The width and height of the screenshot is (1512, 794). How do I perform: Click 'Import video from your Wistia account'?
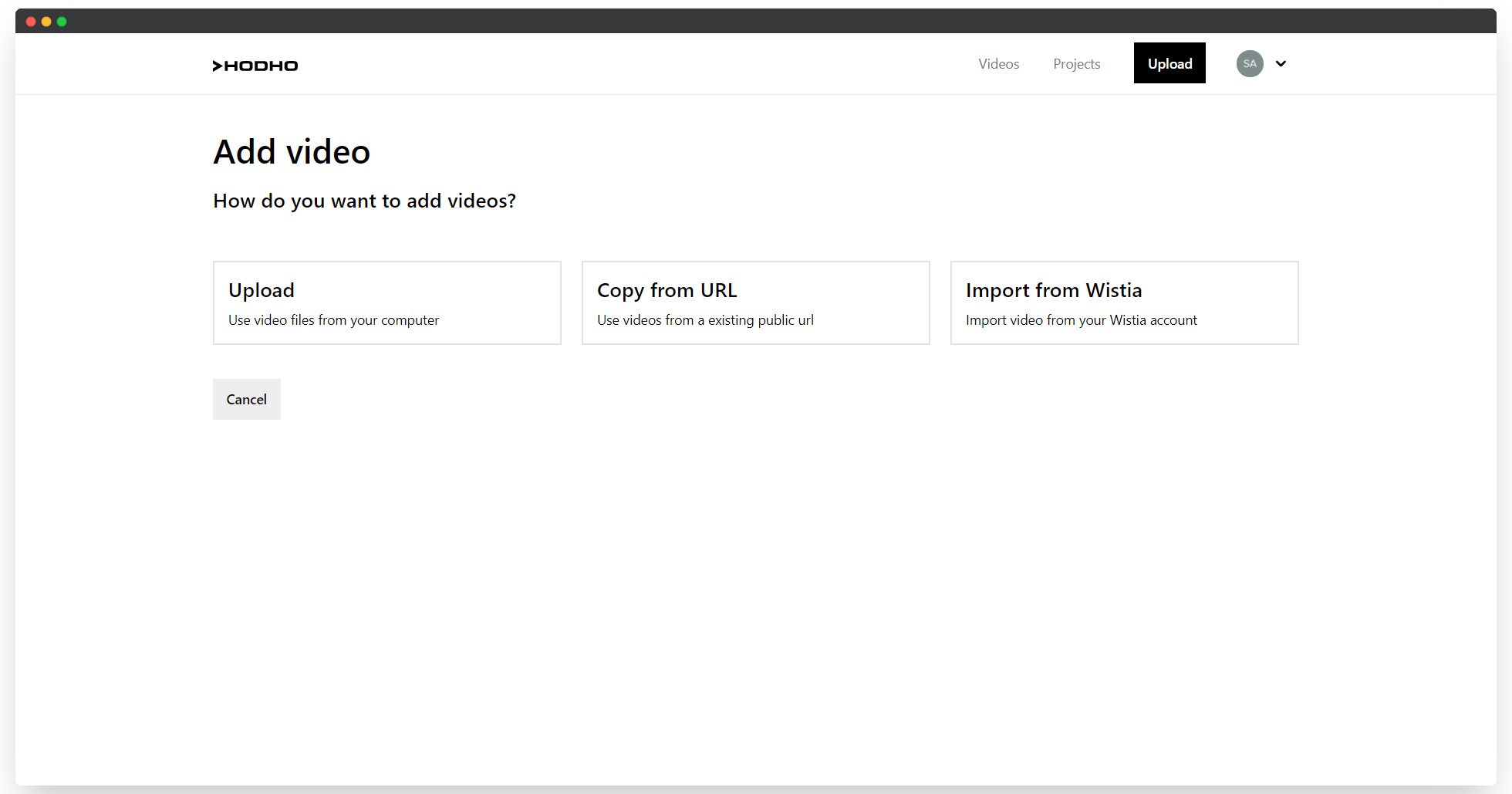[1081, 320]
